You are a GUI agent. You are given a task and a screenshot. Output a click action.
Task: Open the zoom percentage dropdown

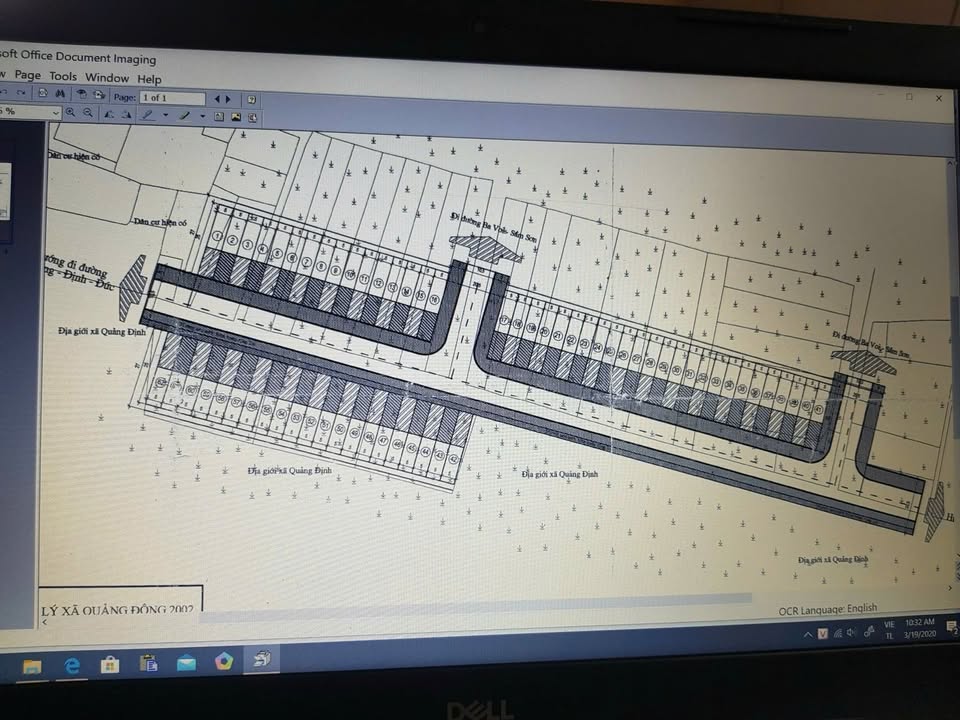point(55,113)
